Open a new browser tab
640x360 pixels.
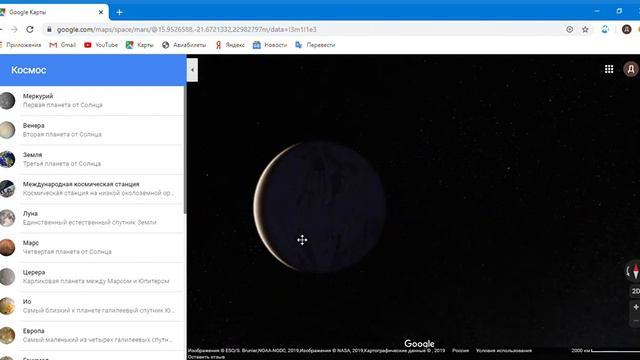[119, 12]
